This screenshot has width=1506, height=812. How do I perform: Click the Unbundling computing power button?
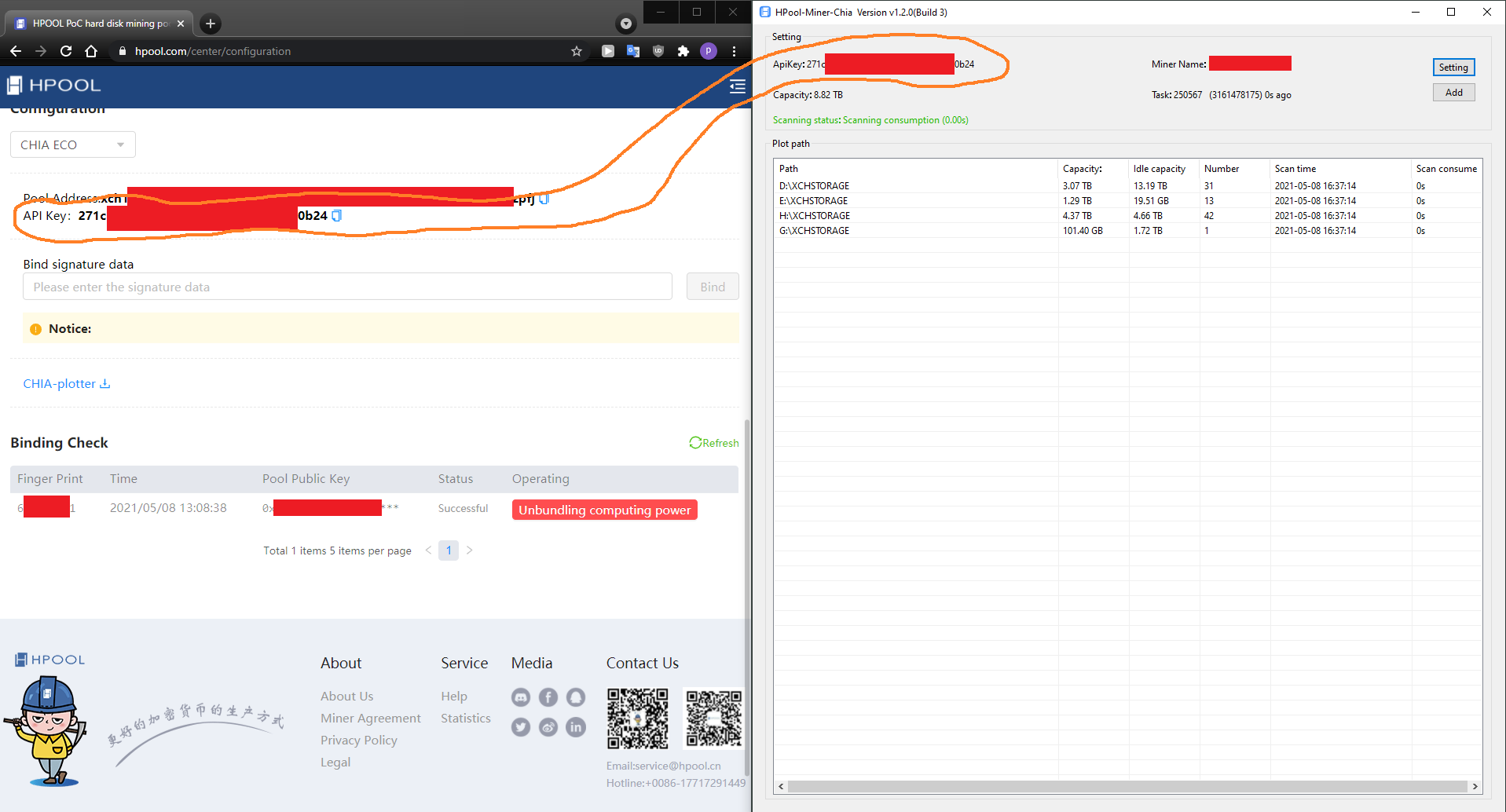pos(604,509)
